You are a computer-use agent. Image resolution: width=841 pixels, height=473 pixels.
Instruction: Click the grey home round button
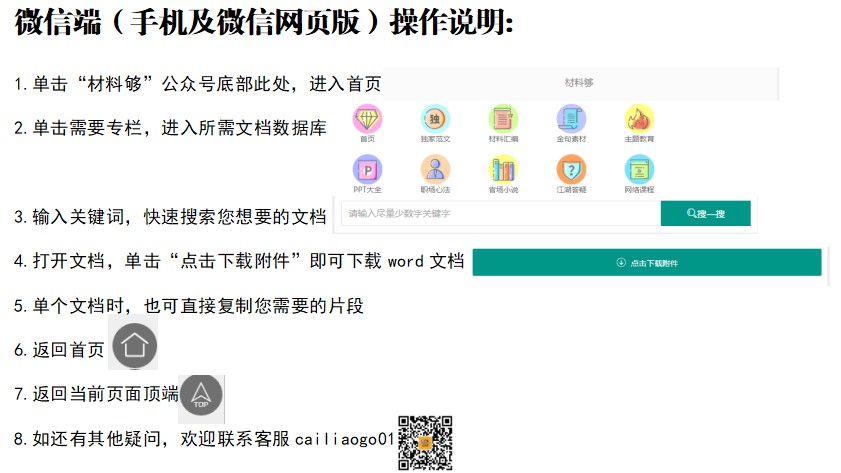[x=135, y=345]
